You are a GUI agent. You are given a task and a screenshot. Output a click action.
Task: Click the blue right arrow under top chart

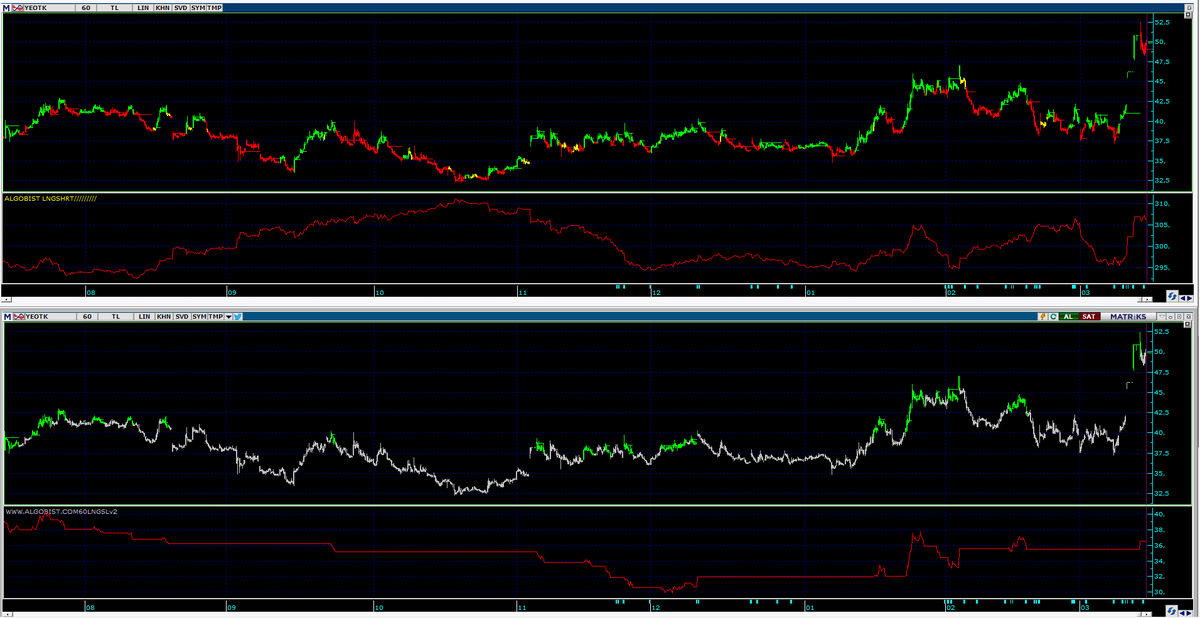pos(1190,298)
